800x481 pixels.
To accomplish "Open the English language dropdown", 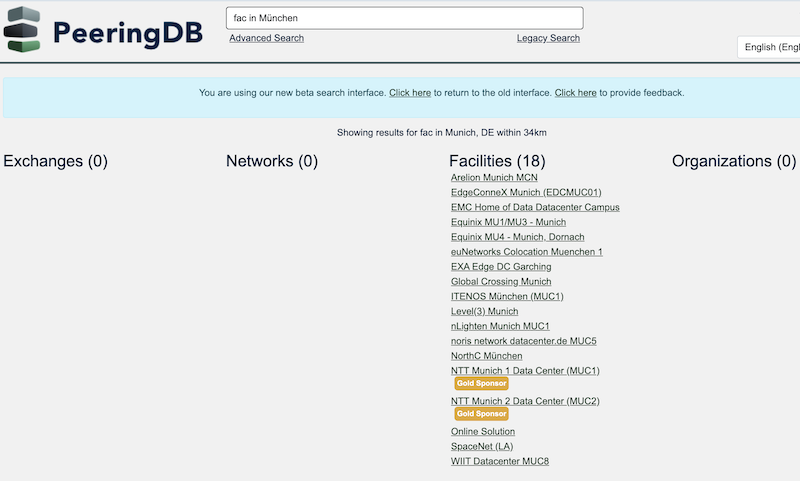I will click(x=769, y=47).
